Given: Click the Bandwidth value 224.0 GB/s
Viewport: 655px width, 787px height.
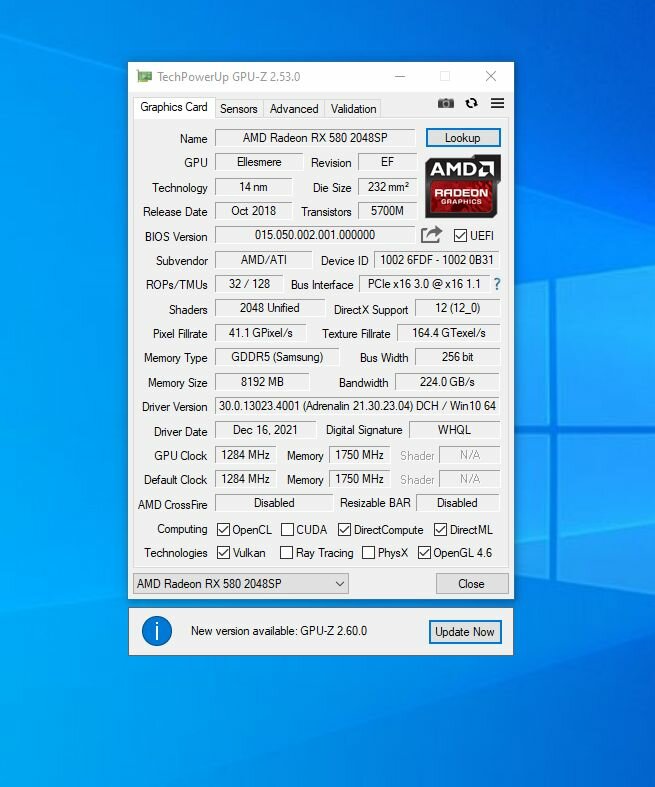Looking at the screenshot, I should (x=447, y=382).
